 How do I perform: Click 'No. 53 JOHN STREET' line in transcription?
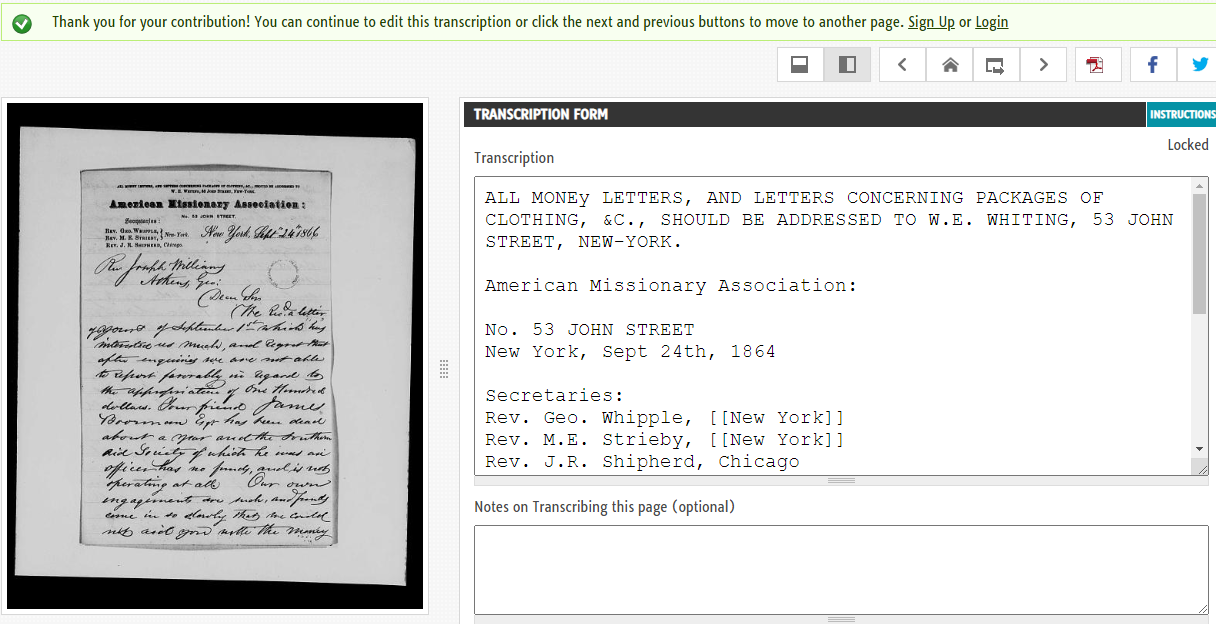(x=589, y=330)
